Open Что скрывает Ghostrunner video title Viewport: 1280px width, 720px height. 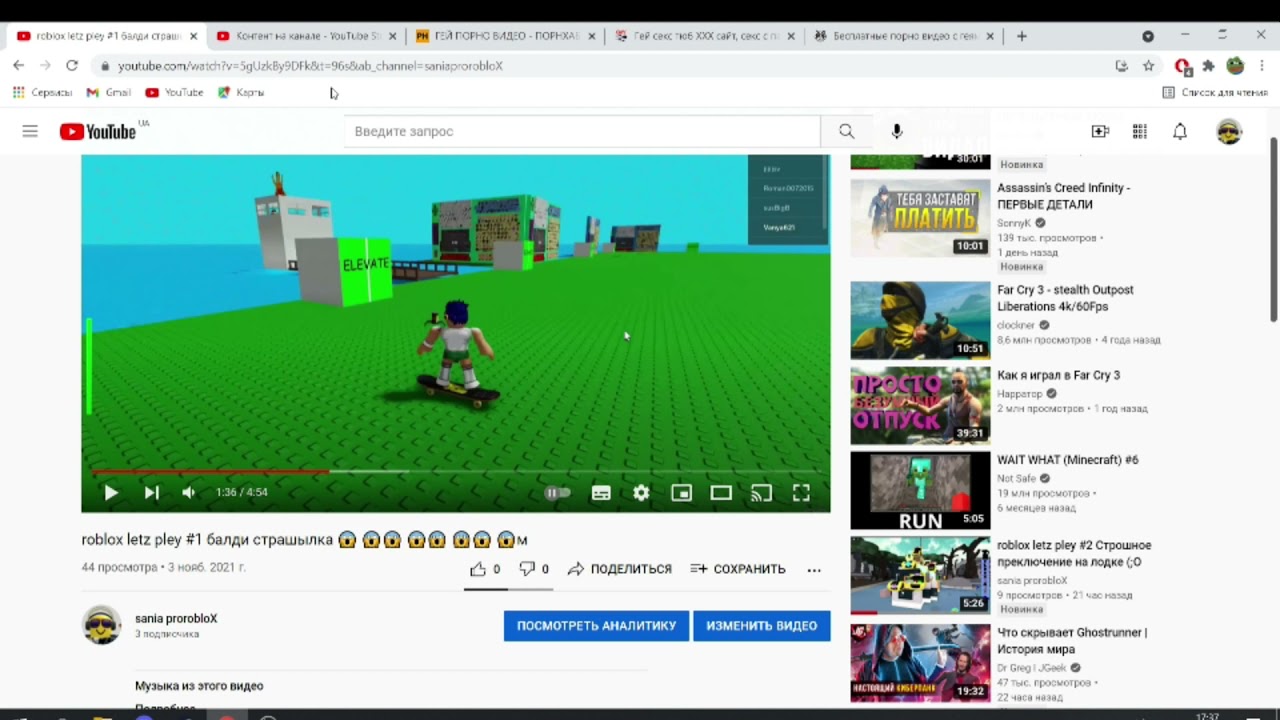click(x=1072, y=641)
